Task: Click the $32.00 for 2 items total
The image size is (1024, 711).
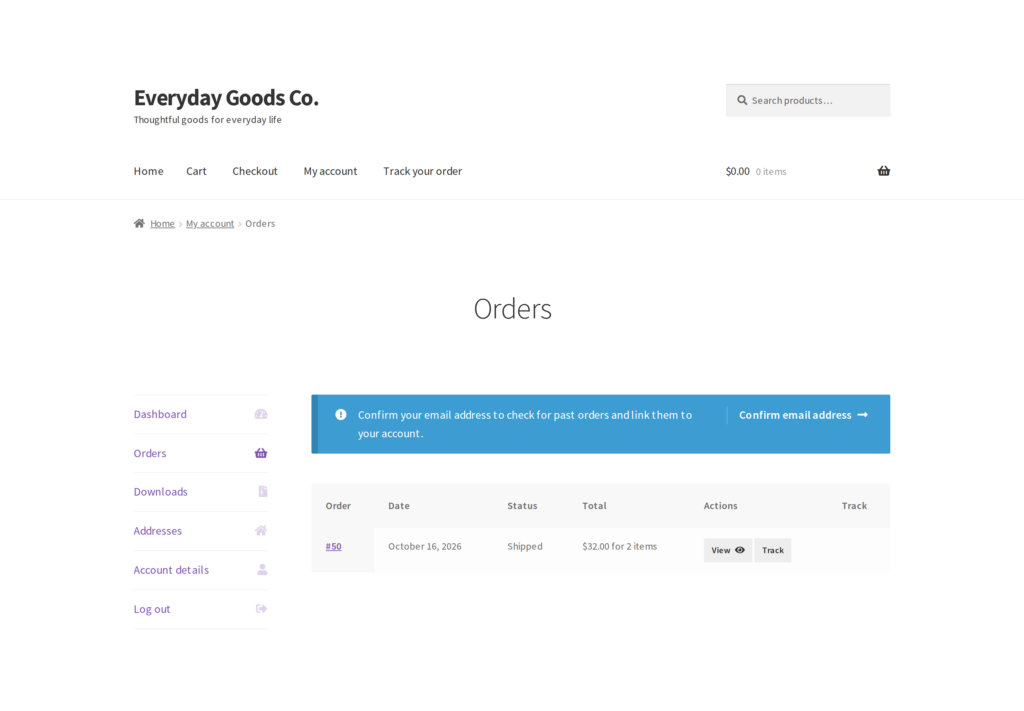Action: tap(619, 546)
